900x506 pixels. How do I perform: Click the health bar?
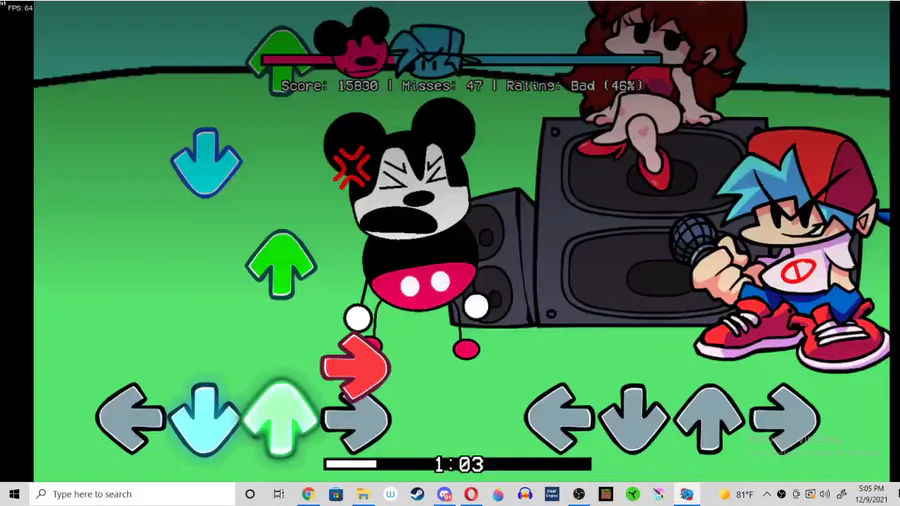coord(462,59)
